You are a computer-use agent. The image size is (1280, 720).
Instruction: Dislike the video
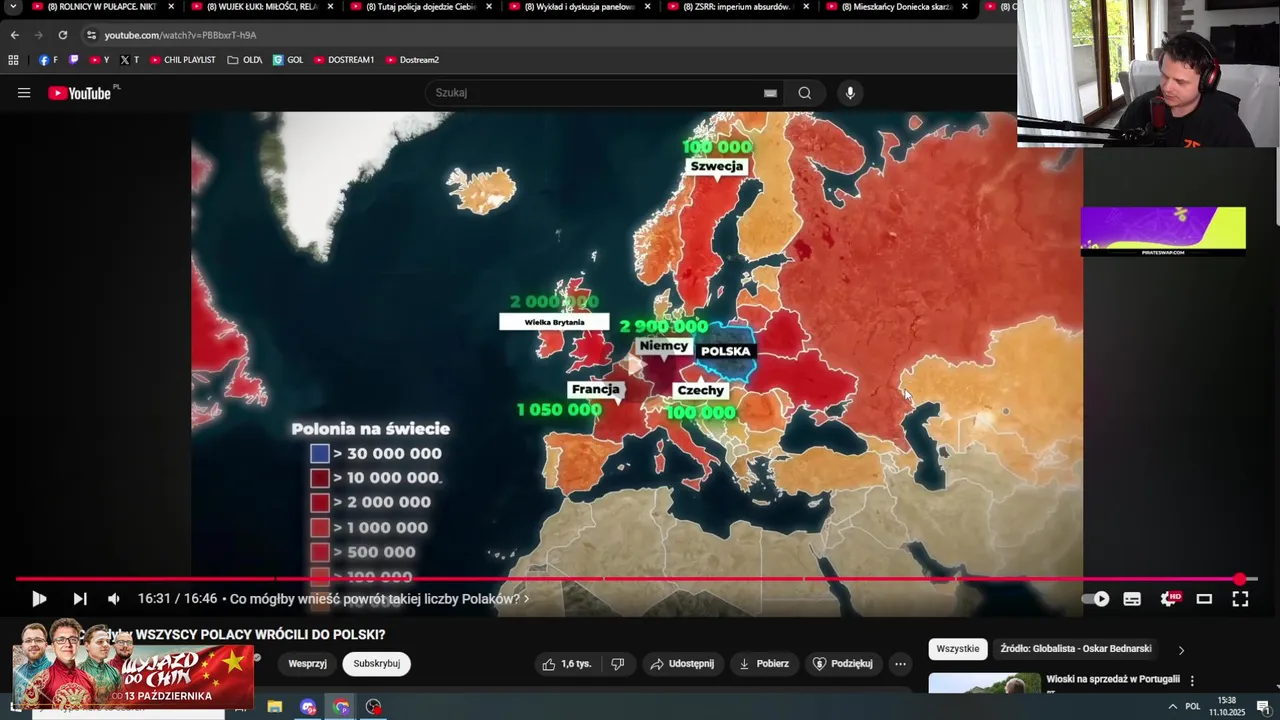click(618, 664)
